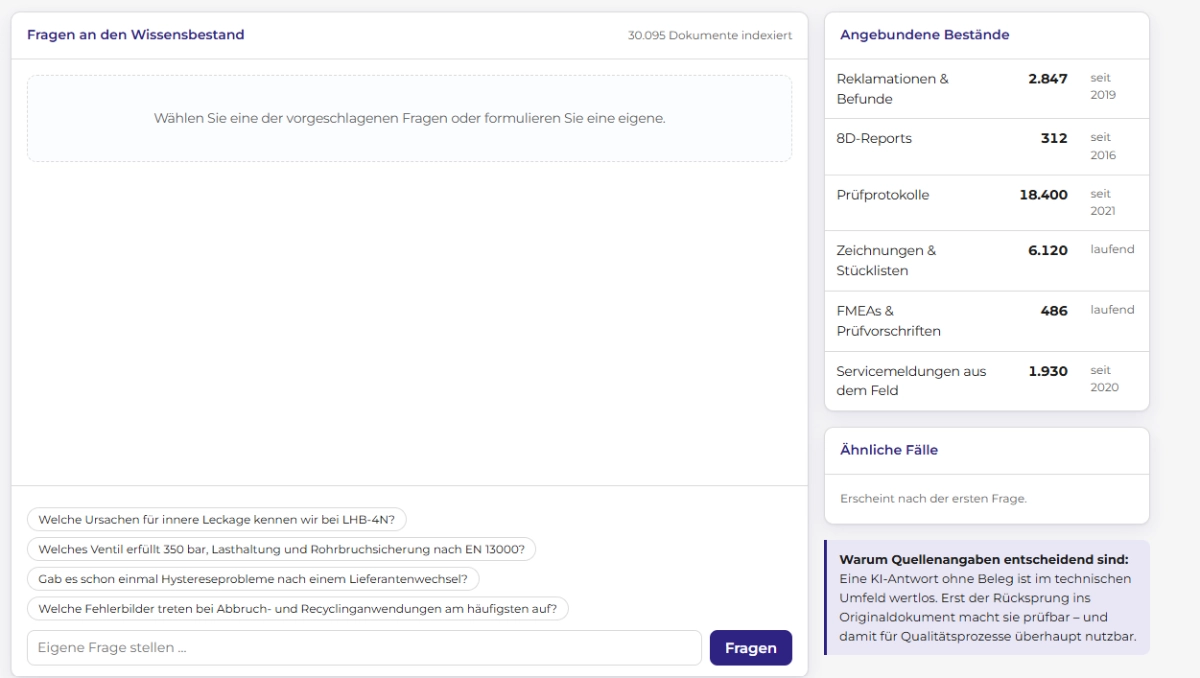Screen dimensions: 1200x678
Task: Click the 18.400 count value
Action: [x=1043, y=195]
